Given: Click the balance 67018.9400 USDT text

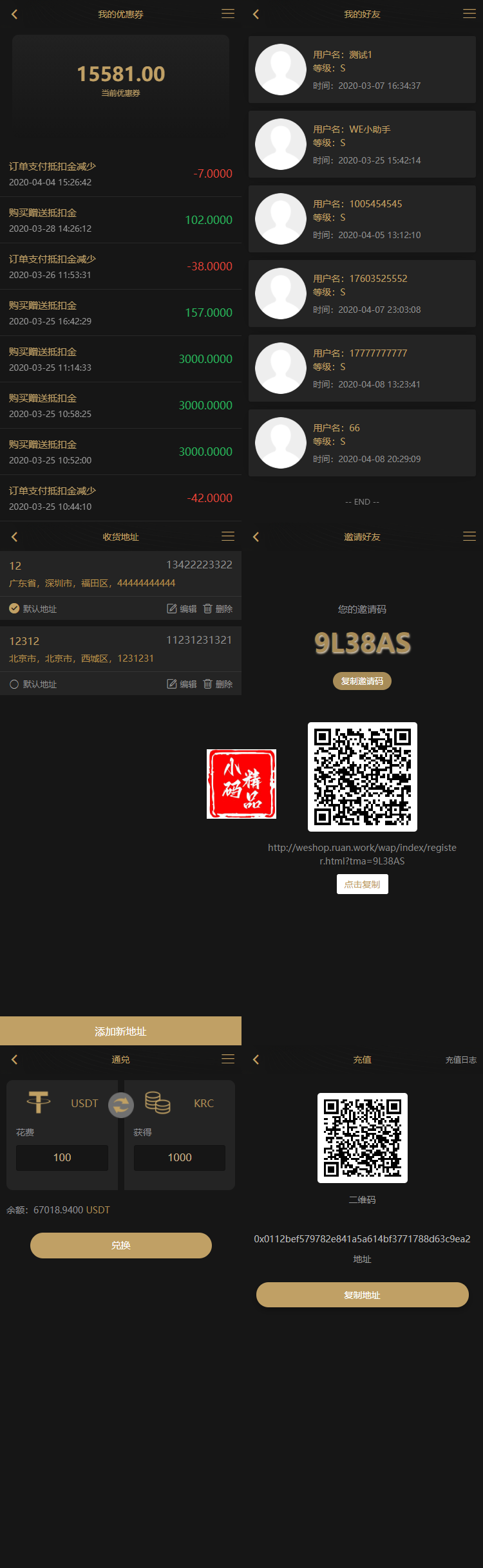Looking at the screenshot, I should [58, 1209].
